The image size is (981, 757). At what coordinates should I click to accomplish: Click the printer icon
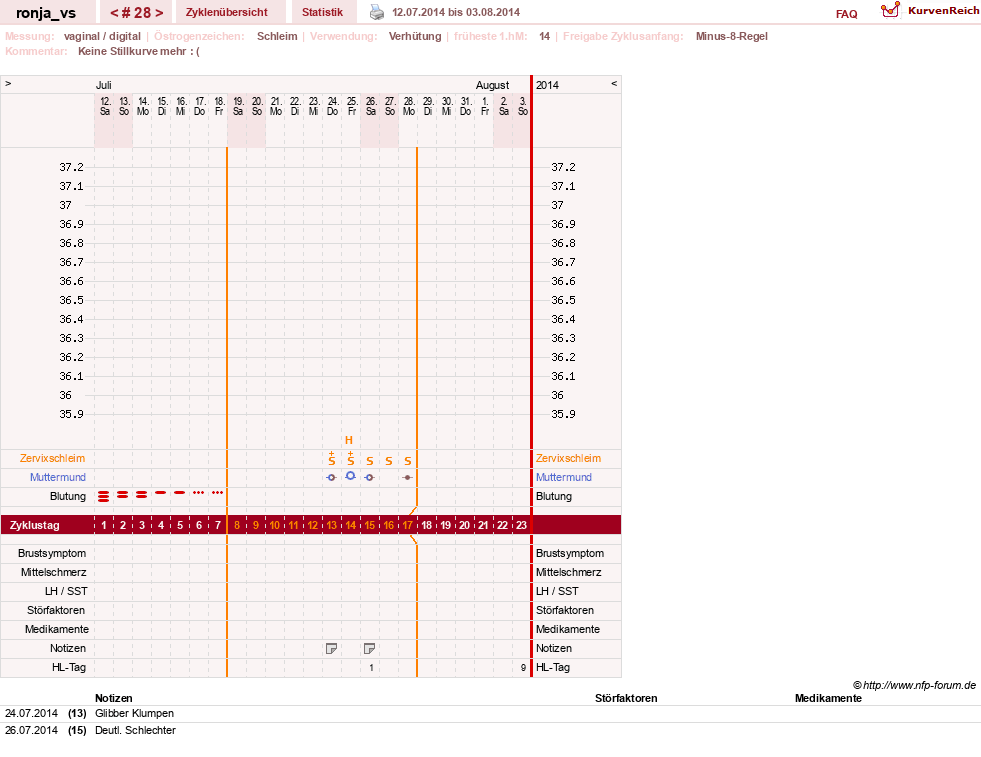pyautogui.click(x=377, y=12)
